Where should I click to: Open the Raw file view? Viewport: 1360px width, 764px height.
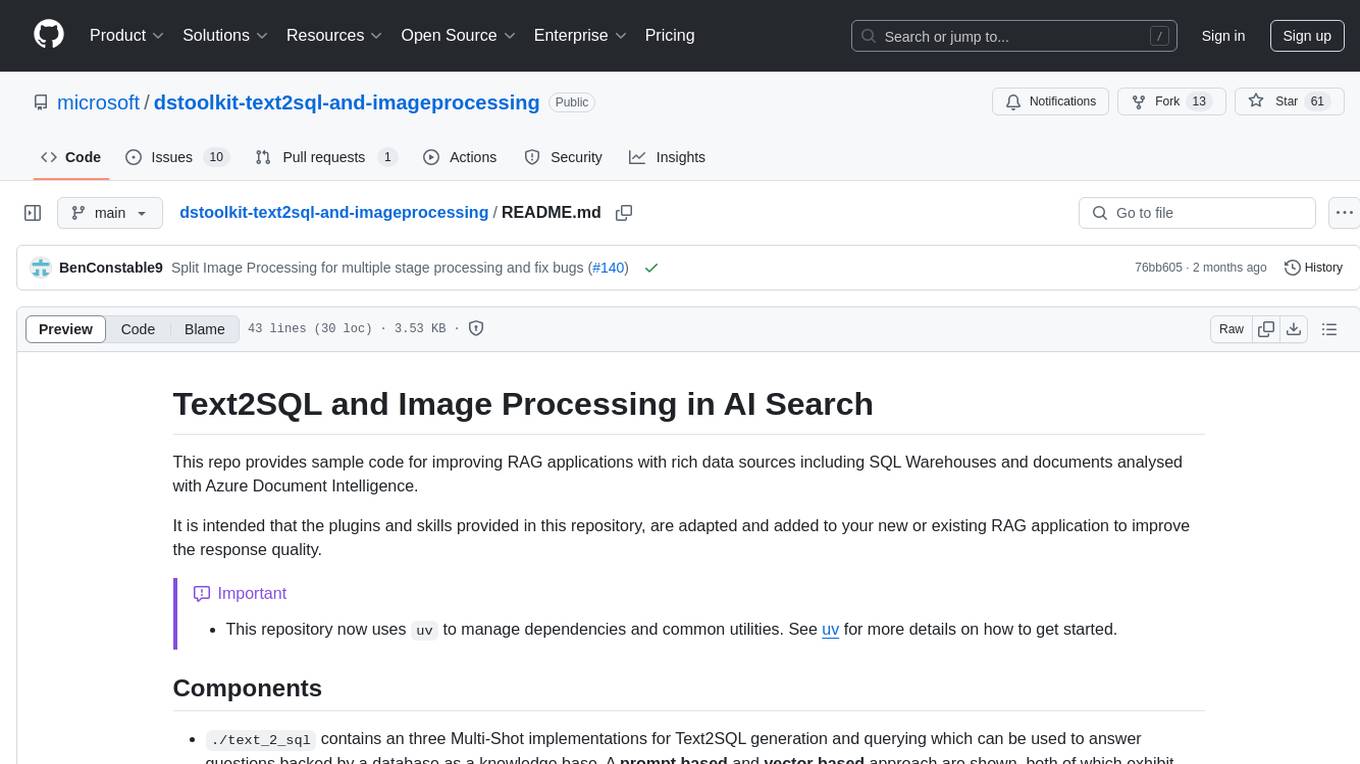(x=1231, y=329)
